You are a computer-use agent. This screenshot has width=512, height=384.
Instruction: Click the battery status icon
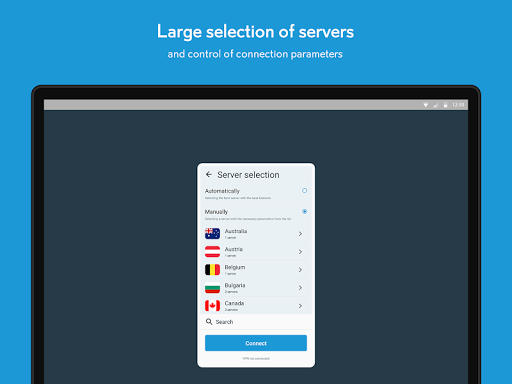(445, 105)
